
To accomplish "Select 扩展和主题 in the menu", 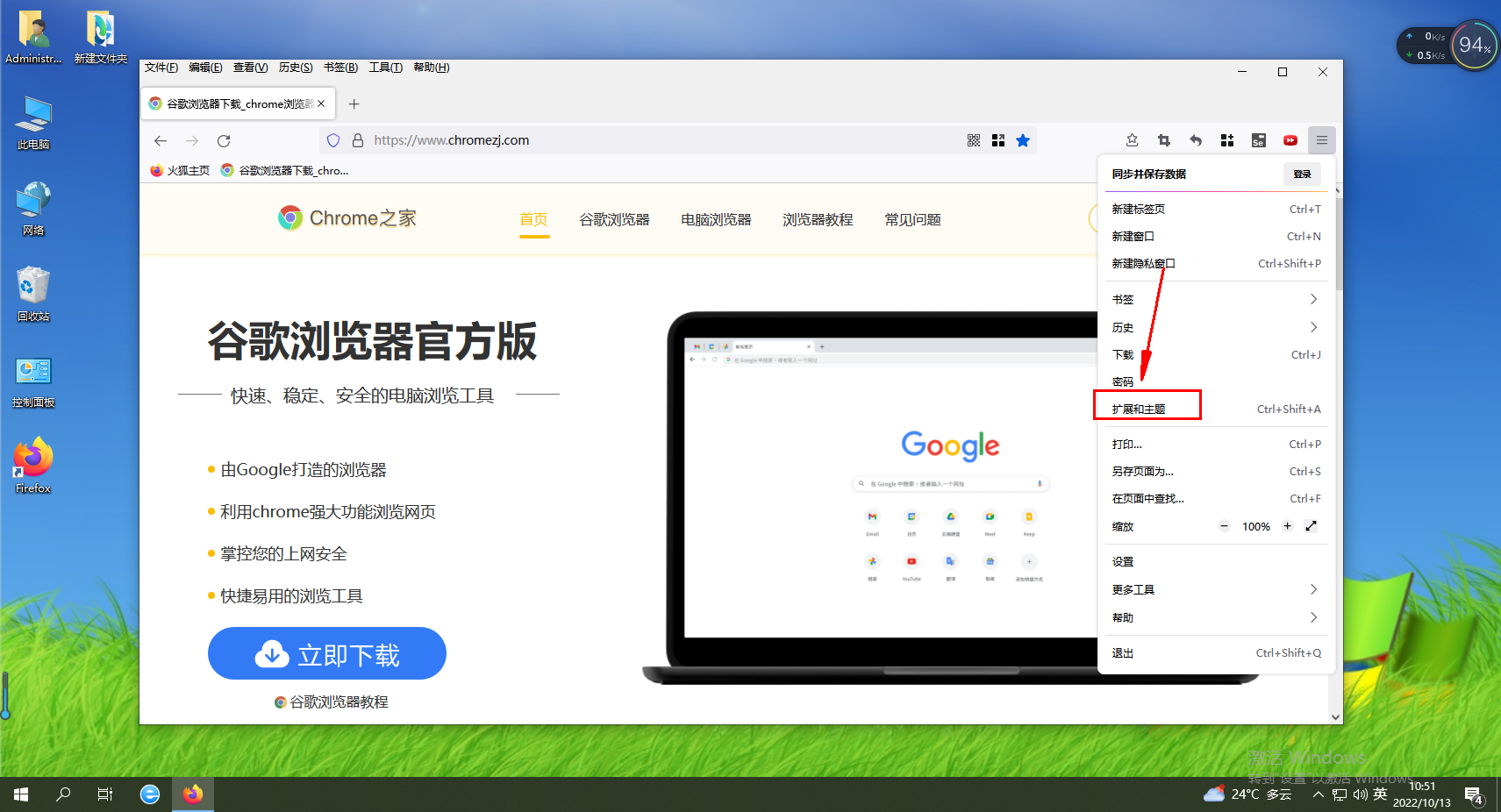I will click(1216, 409).
